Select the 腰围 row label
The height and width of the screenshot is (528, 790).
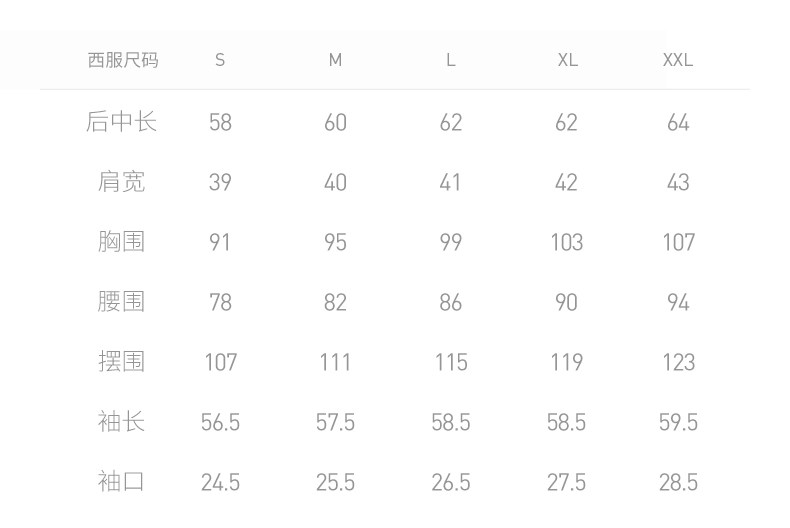(x=122, y=302)
